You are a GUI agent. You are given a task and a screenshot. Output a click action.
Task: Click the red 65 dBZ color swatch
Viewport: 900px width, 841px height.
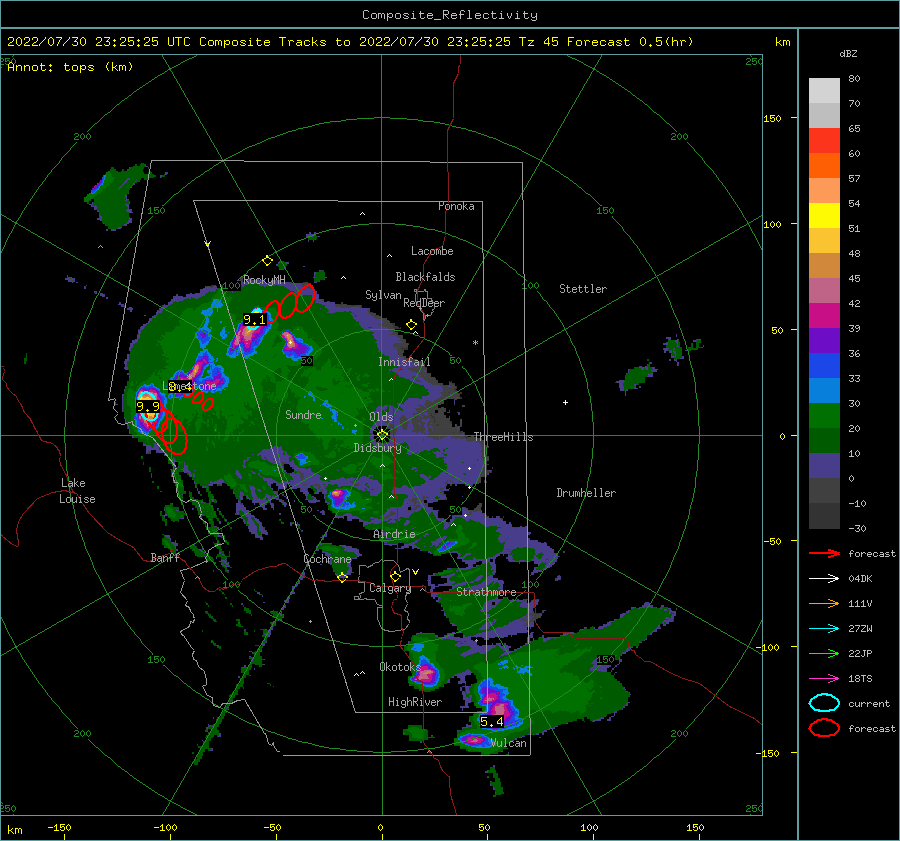tap(824, 140)
